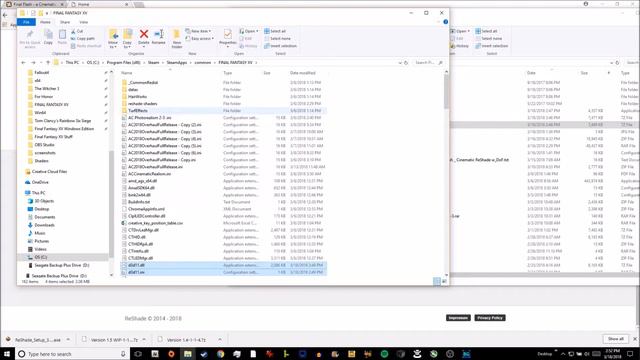Open the blue File tab
Image resolution: width=640 pixels, height=360 pixels.
[26, 22]
